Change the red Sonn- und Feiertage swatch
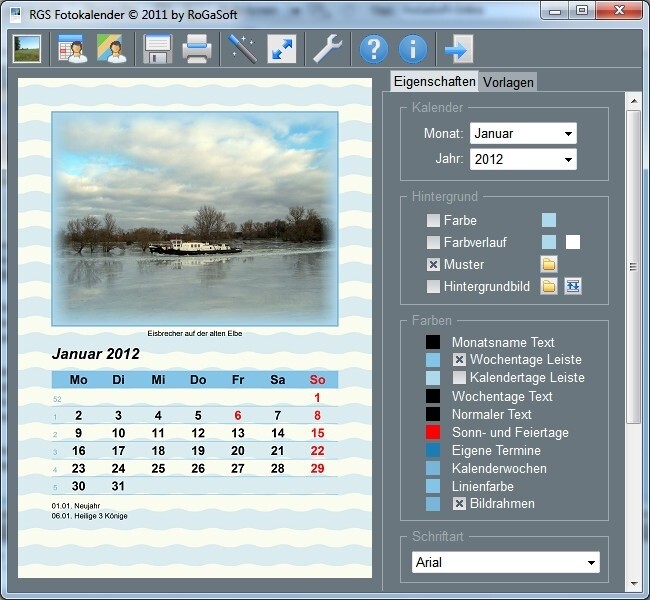Screen dimensions: 650x600 click(x=433, y=432)
